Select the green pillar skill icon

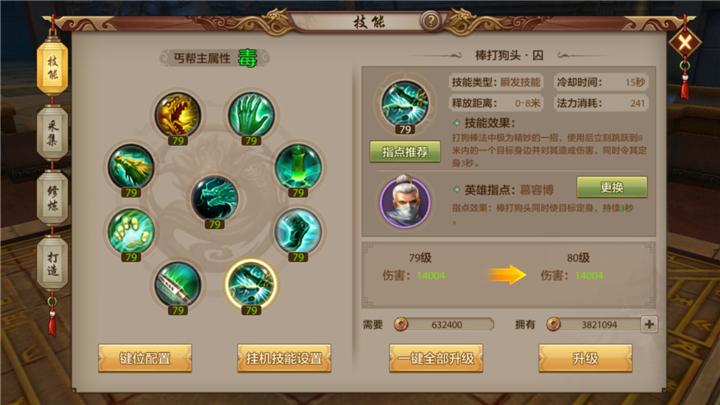tap(298, 166)
